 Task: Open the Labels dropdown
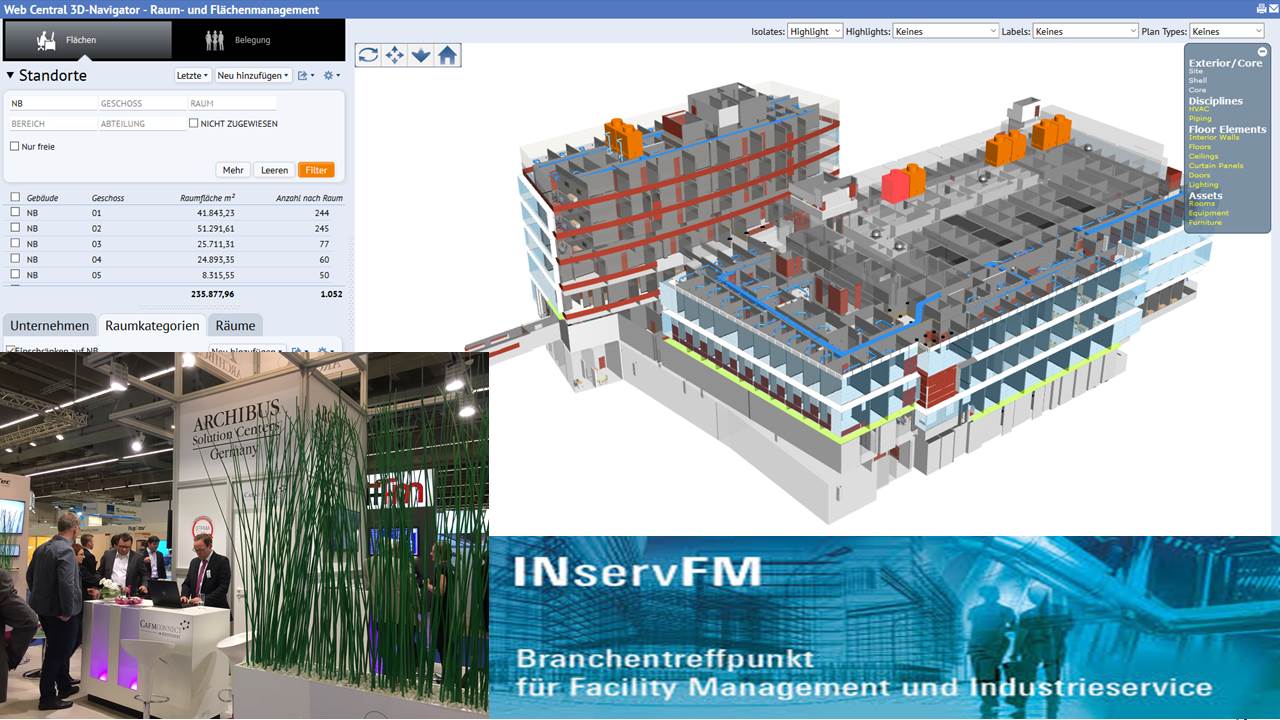[x=1085, y=31]
